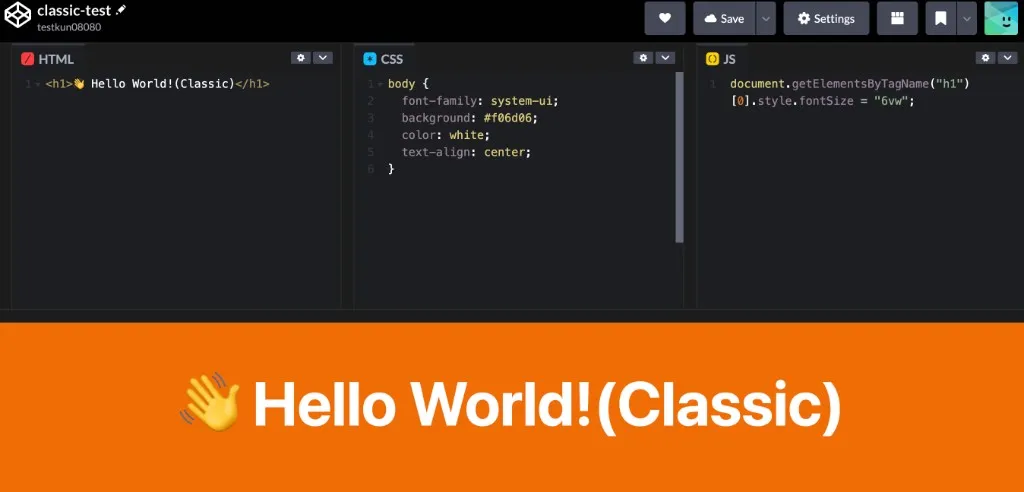Click 'text-align: center;' CSS line
Viewport: 1024px width, 492px height.
coord(466,152)
